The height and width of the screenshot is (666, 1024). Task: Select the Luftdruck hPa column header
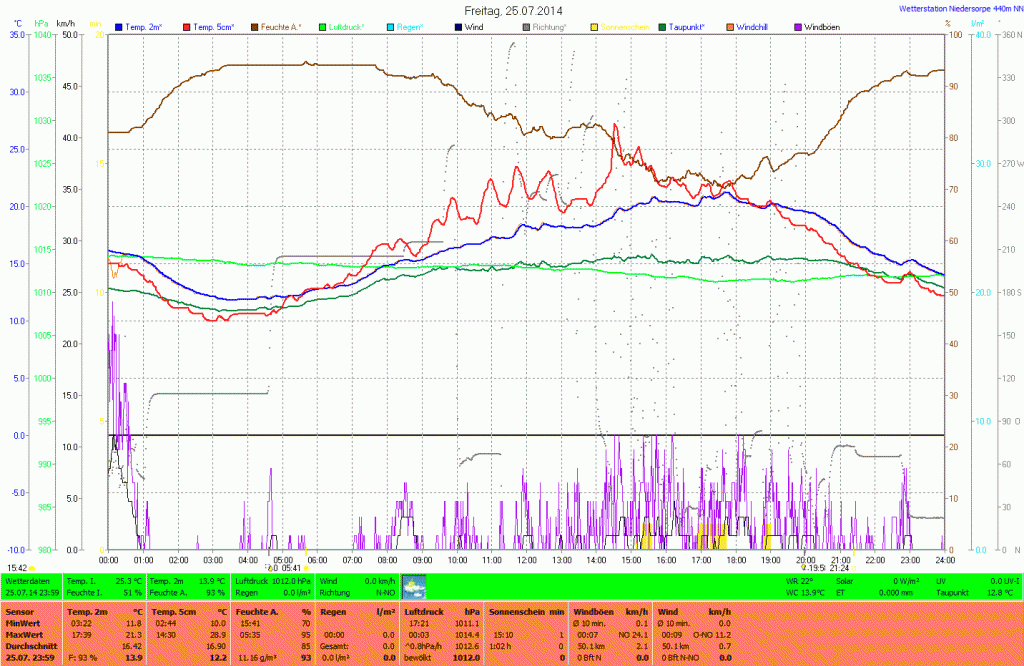442,611
